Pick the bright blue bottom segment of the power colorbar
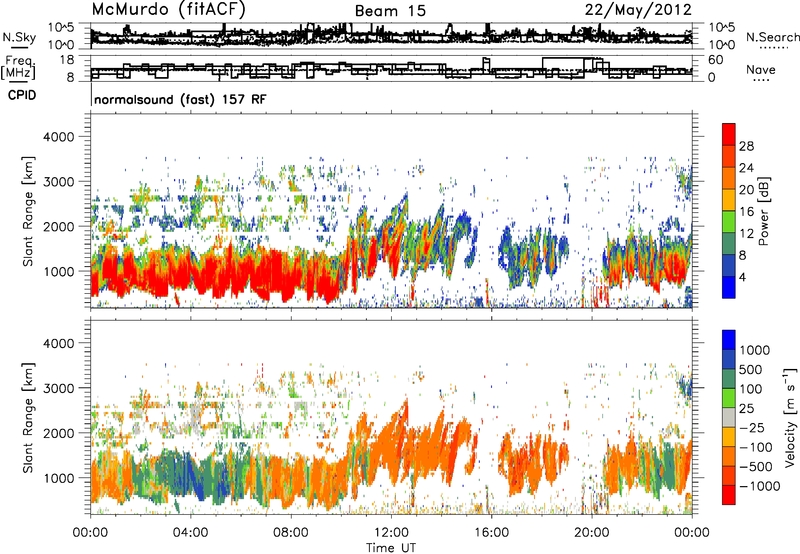Screen dimensions: 800x554 (x=729, y=287)
